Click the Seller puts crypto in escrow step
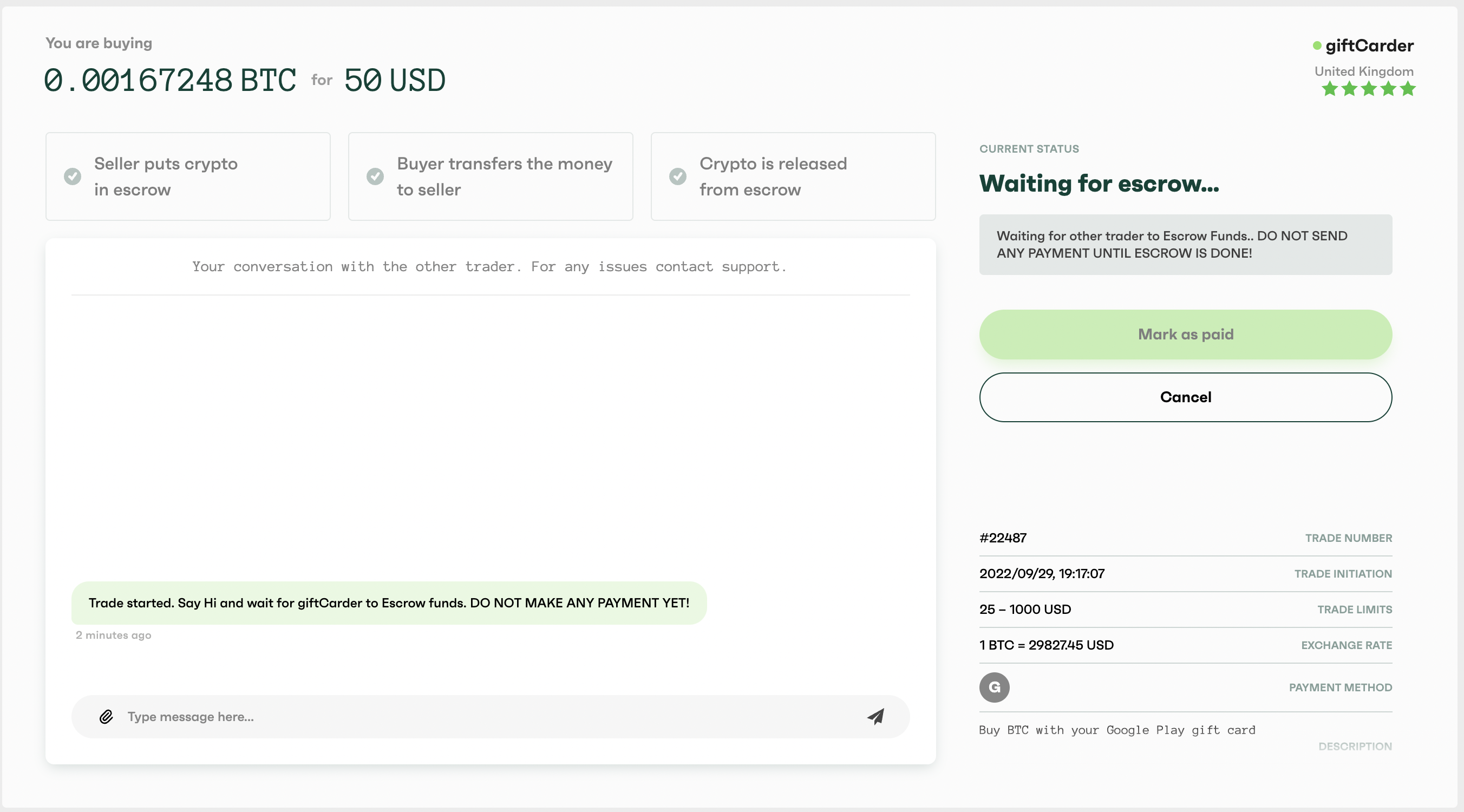This screenshot has width=1464, height=812. coord(189,176)
